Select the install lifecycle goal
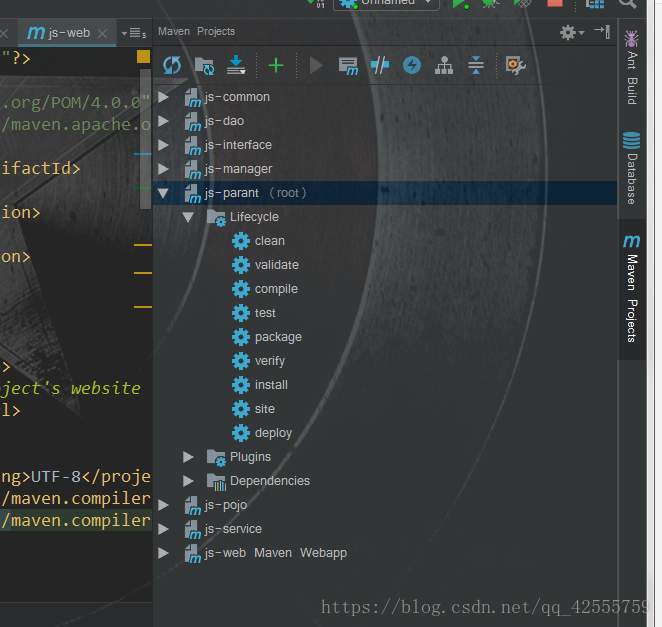The height and width of the screenshot is (627, 662). (271, 385)
